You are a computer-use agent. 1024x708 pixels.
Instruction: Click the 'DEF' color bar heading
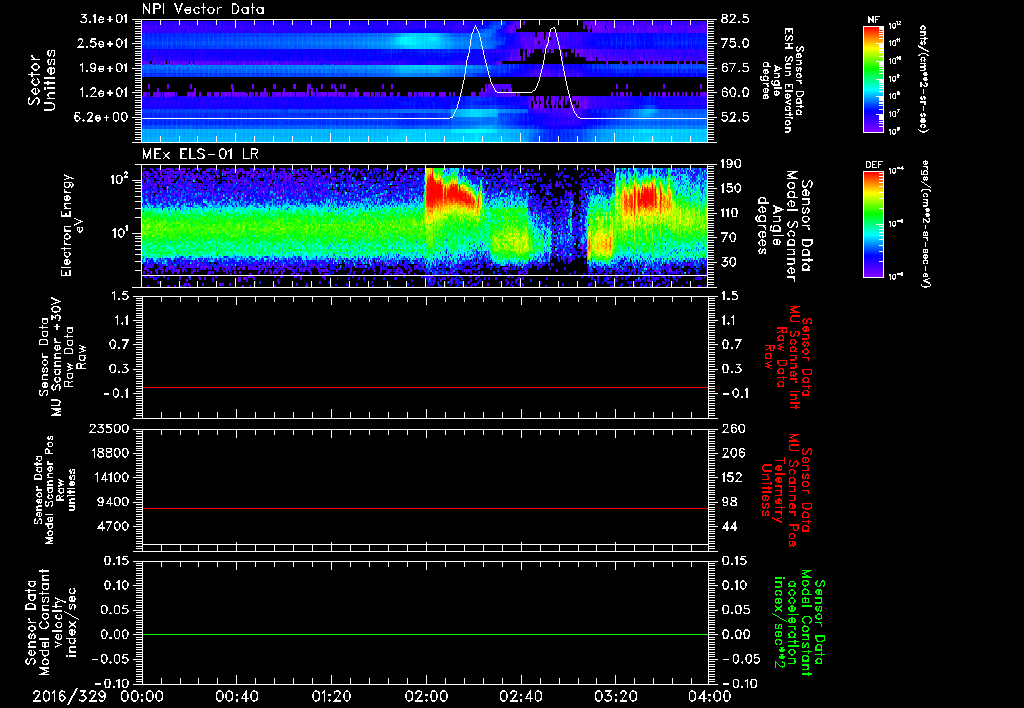pos(874,165)
